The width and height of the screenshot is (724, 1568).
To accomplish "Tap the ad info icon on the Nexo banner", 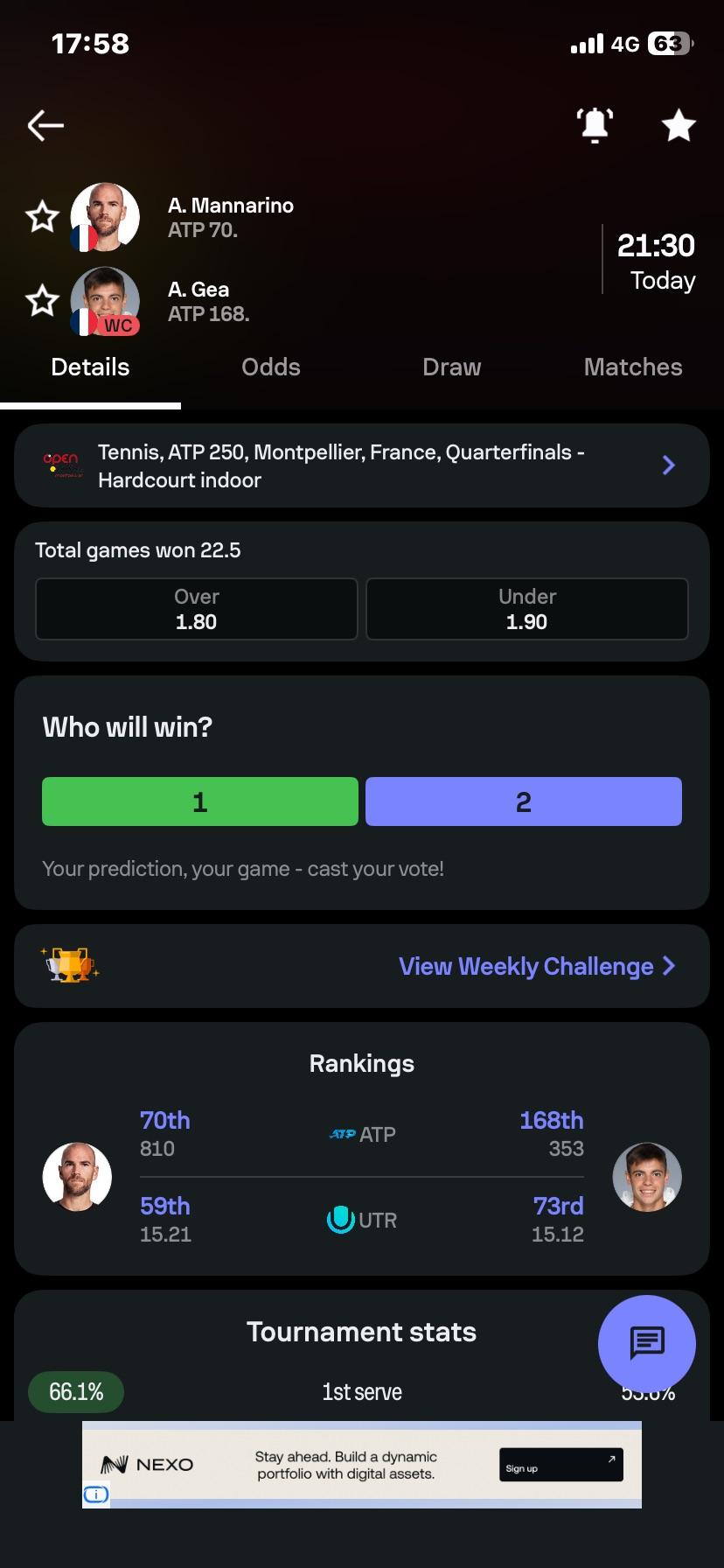I will [x=96, y=1494].
